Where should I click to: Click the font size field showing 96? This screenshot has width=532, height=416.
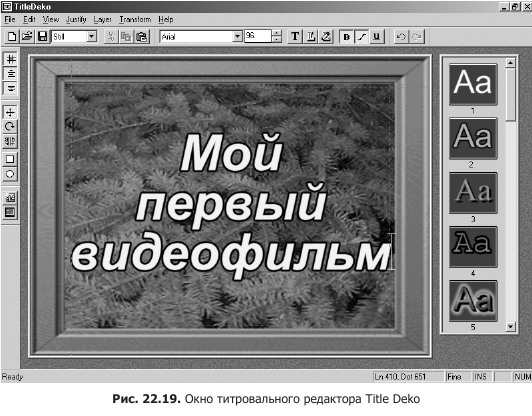pyautogui.click(x=258, y=36)
